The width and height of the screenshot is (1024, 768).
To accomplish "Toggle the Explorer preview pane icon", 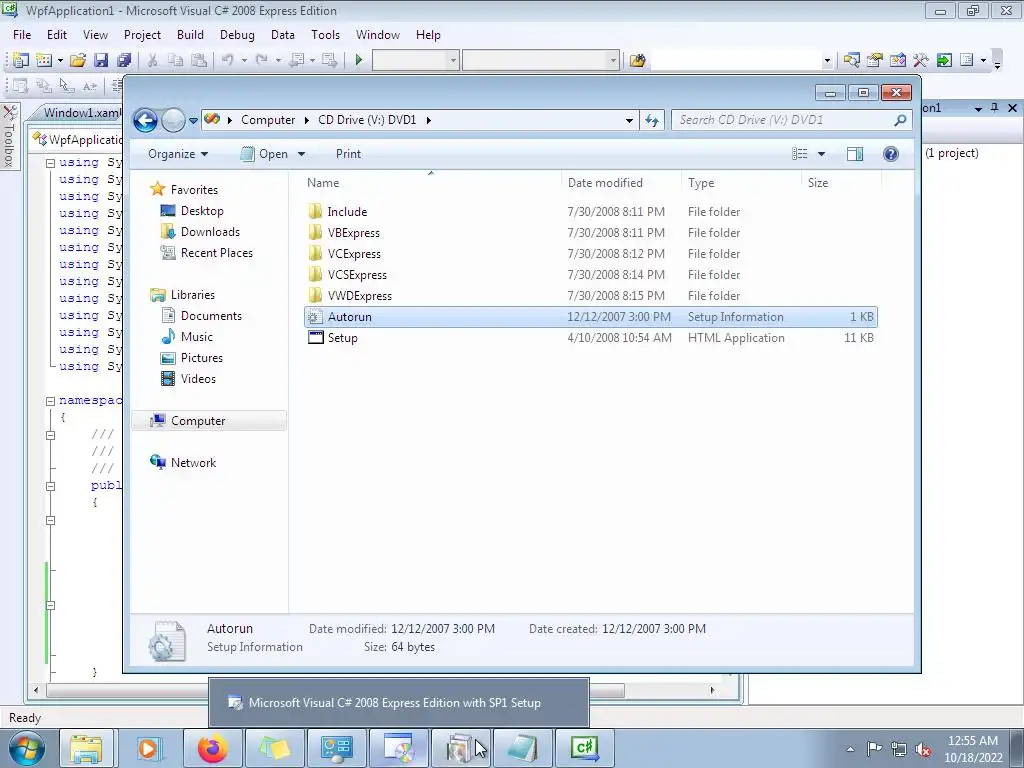I will 854,154.
